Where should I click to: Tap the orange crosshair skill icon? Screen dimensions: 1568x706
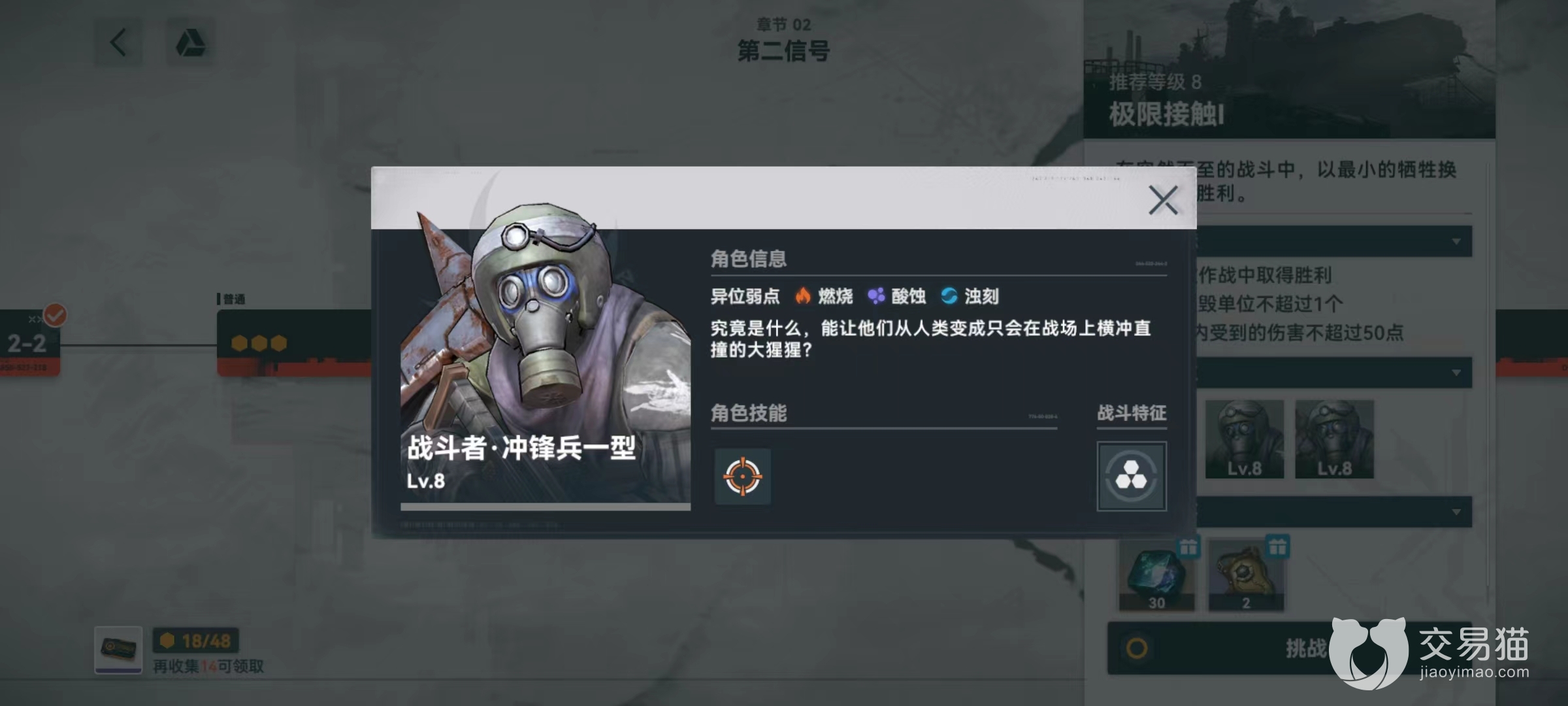point(743,477)
